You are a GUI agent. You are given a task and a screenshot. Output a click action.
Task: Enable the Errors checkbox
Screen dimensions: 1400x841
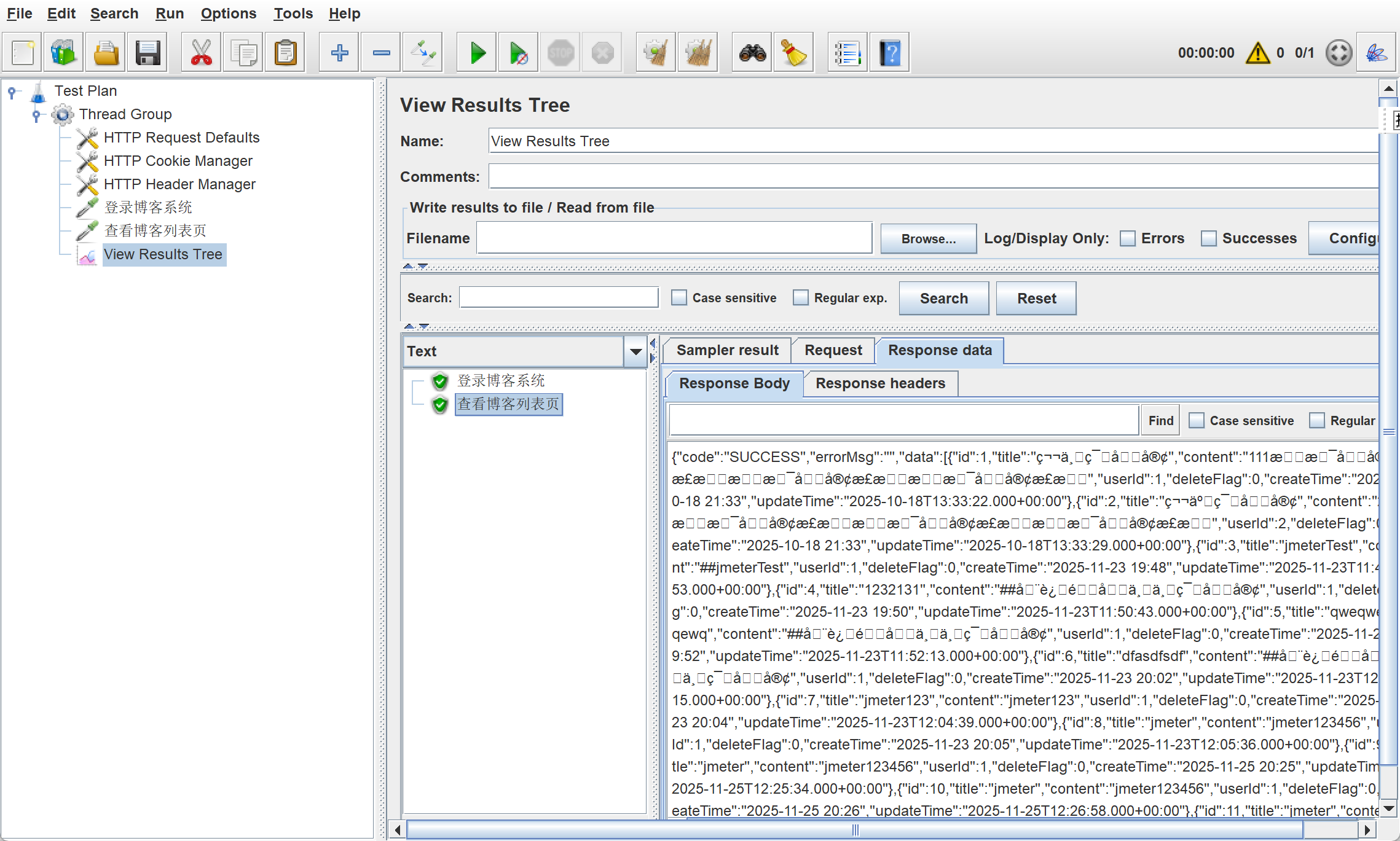[1128, 238]
